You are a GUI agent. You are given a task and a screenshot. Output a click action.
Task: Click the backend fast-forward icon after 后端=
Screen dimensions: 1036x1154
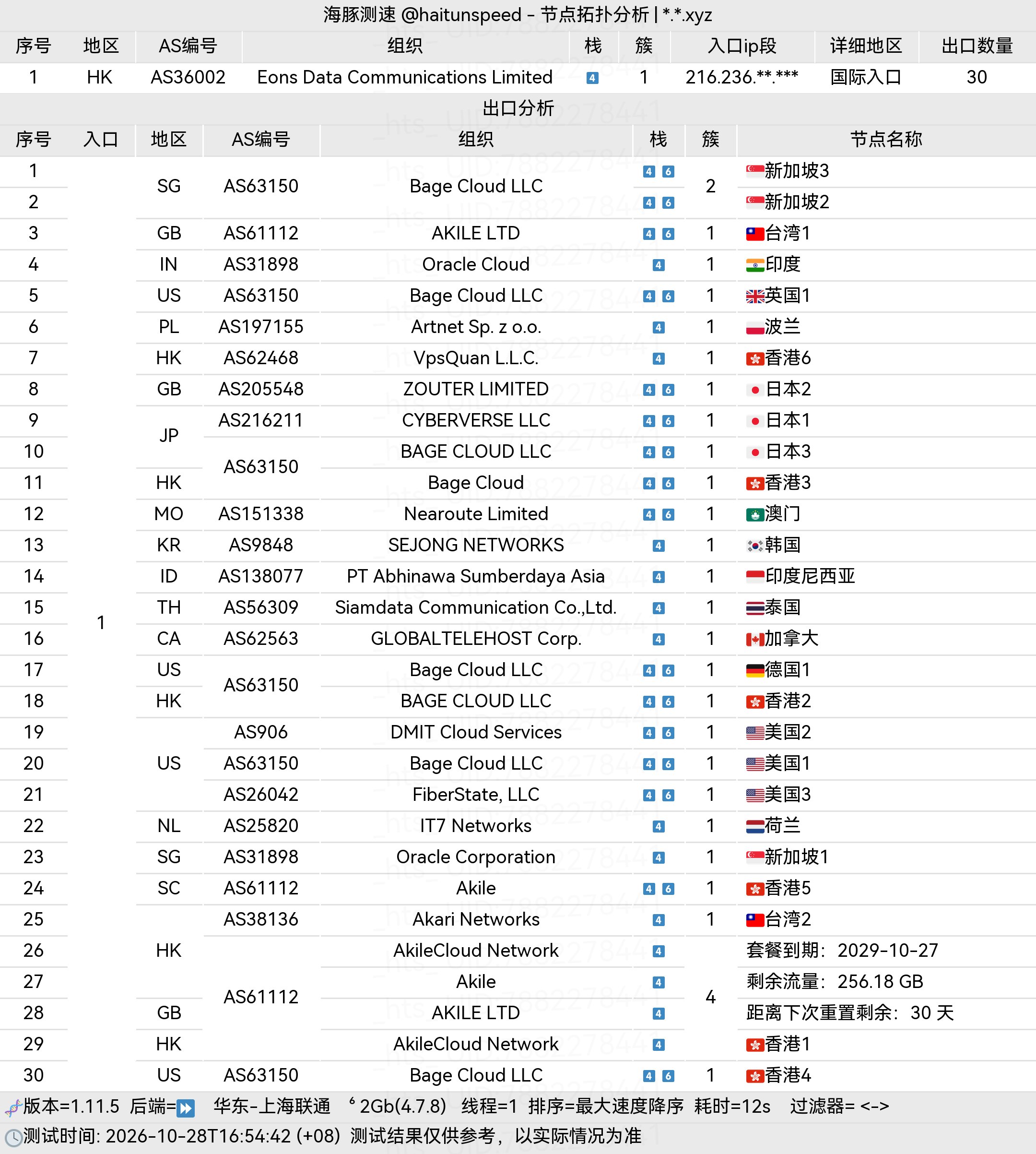tap(186, 1108)
